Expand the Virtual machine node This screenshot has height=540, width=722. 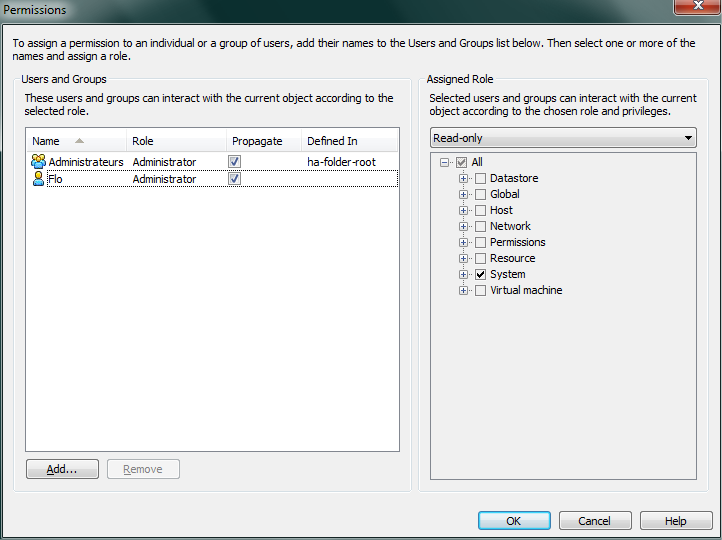coord(463,290)
